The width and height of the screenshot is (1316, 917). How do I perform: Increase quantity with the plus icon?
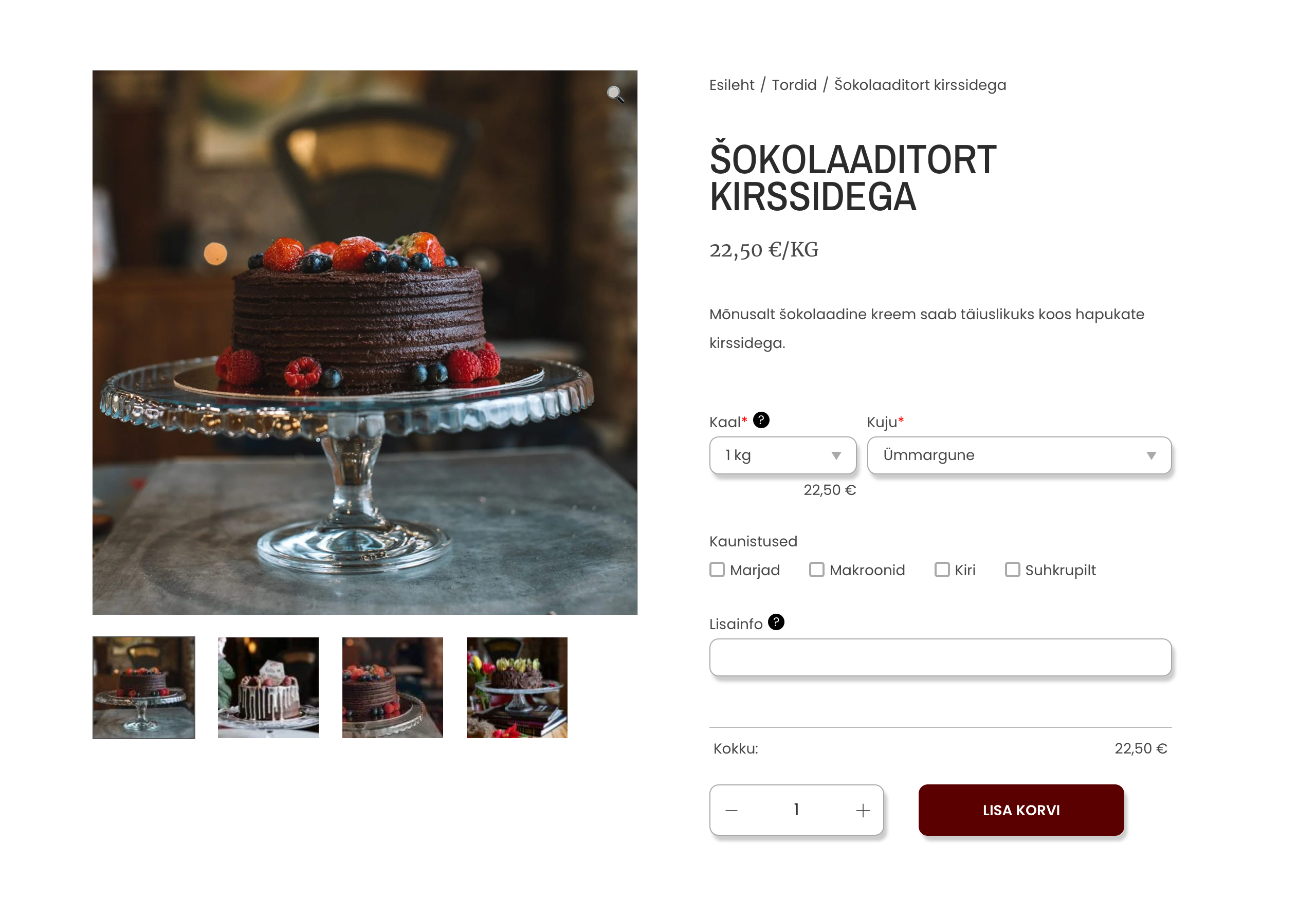pyautogui.click(x=863, y=811)
